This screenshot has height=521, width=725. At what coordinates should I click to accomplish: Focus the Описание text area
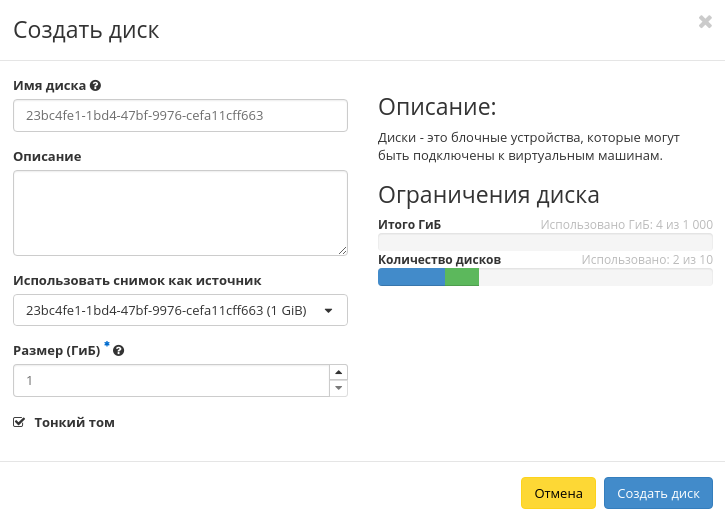click(x=180, y=212)
